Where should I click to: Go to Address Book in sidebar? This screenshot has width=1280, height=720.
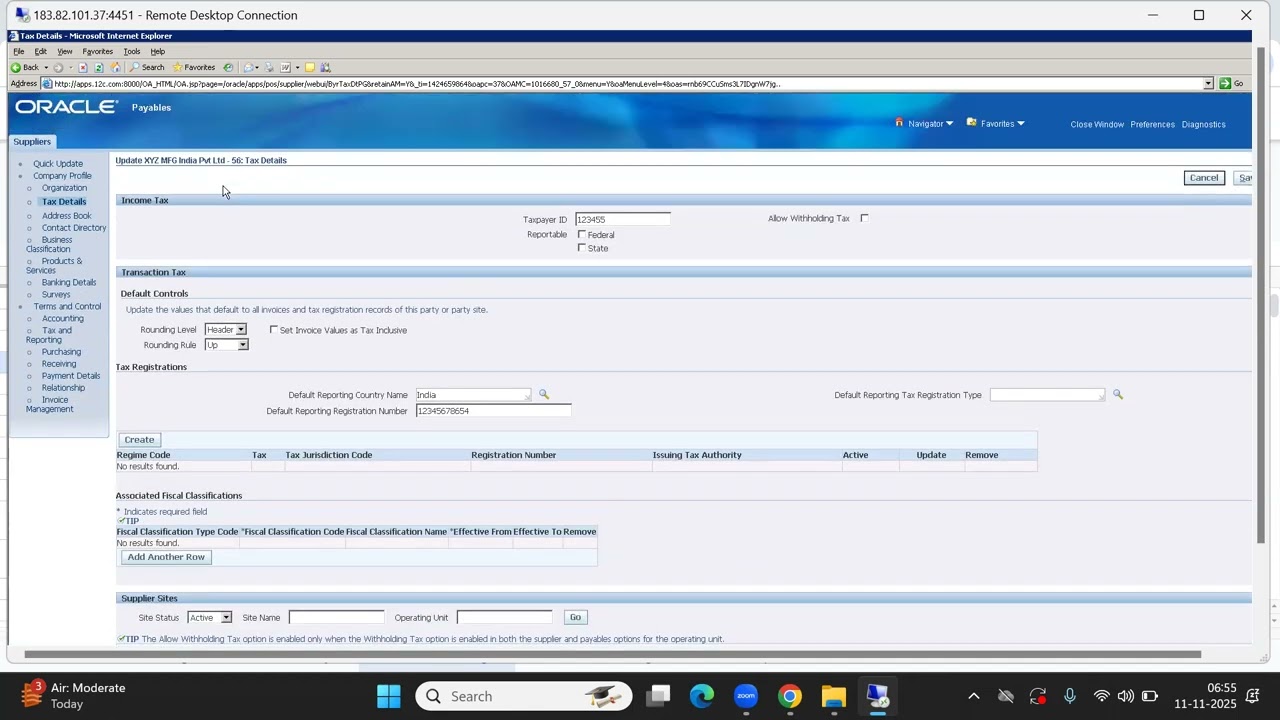pyautogui.click(x=66, y=215)
